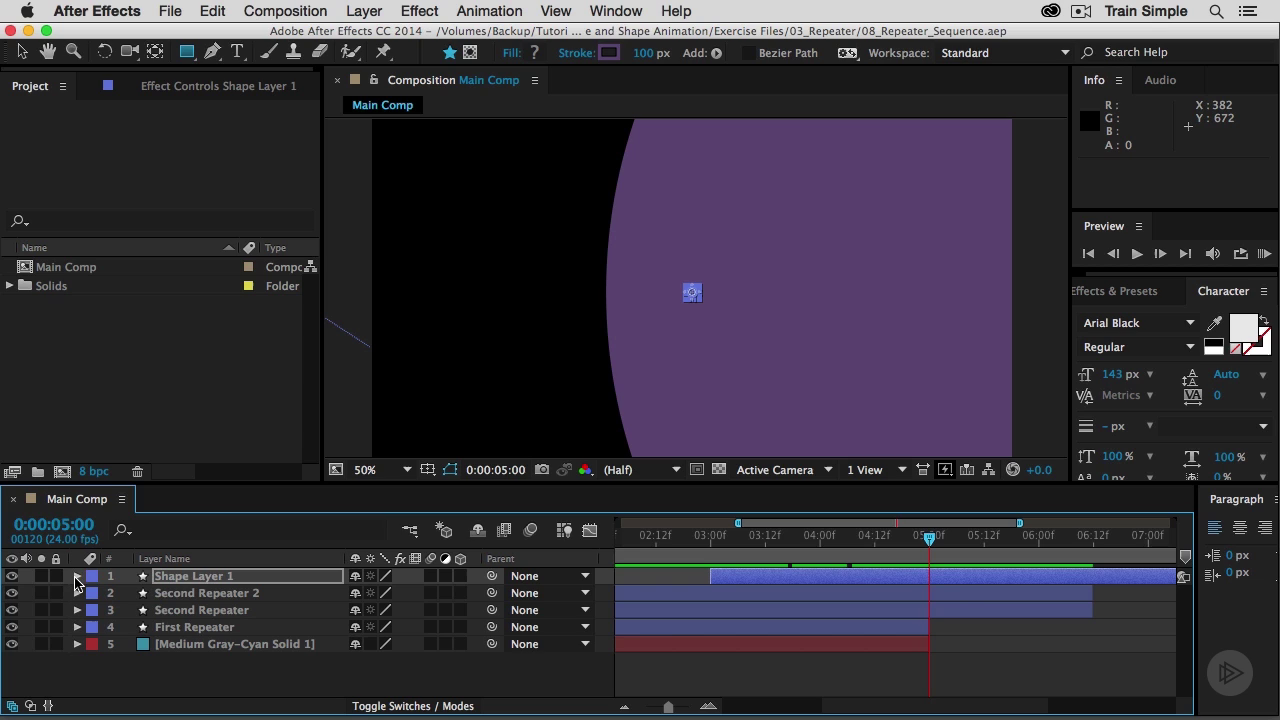The image size is (1280, 720).
Task: Toggle Draft 3D in timeline
Action: [x=444, y=530]
